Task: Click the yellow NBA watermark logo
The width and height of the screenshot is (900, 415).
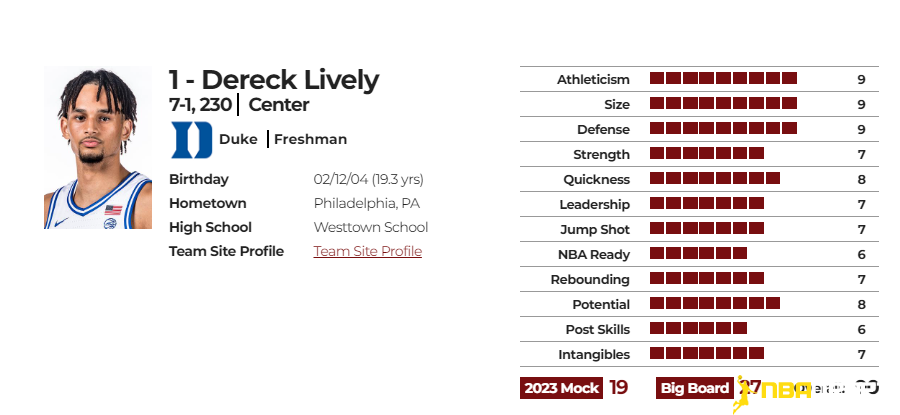Action: pos(771,394)
